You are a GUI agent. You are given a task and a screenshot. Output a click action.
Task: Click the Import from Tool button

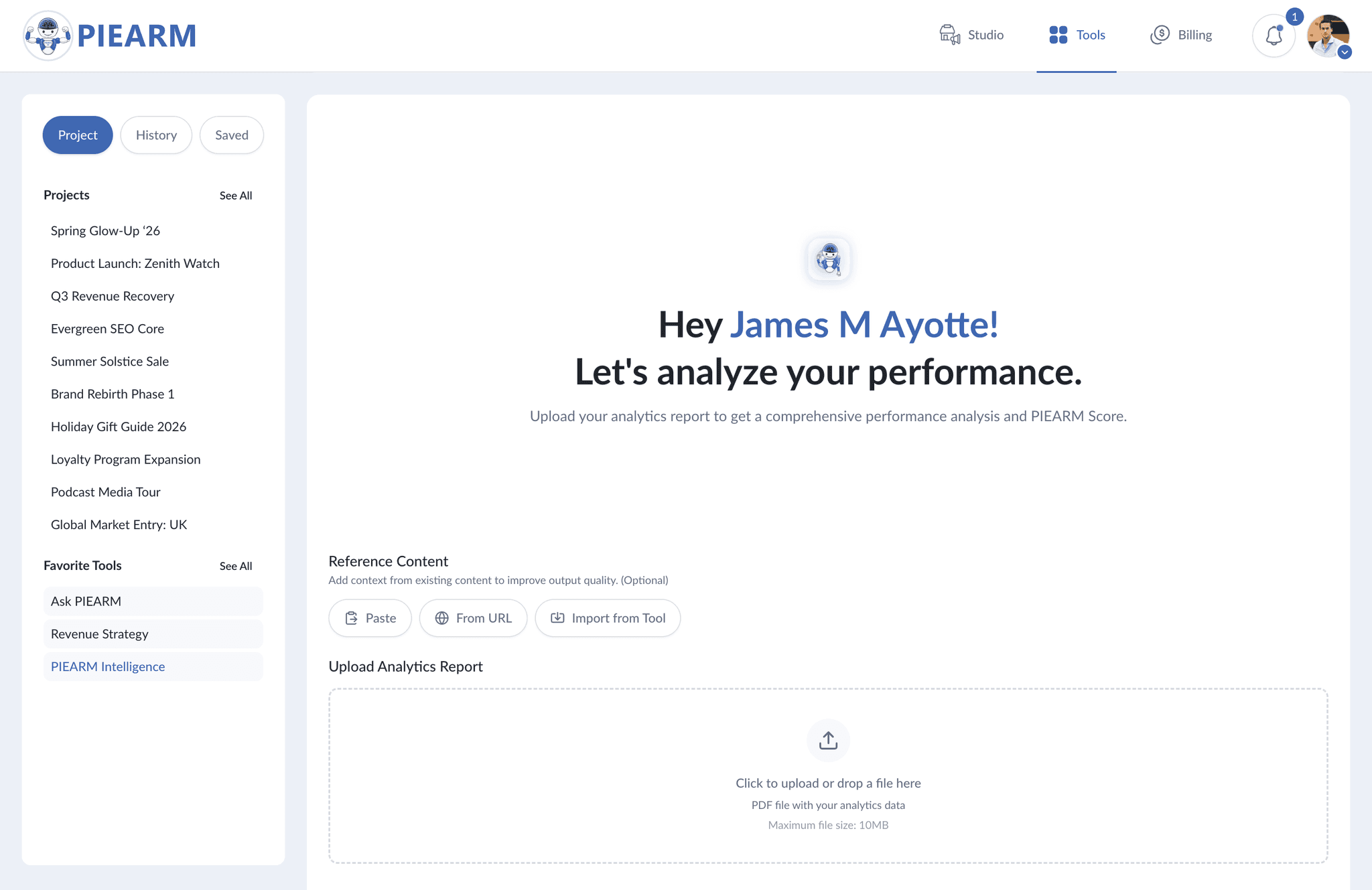pyautogui.click(x=608, y=618)
